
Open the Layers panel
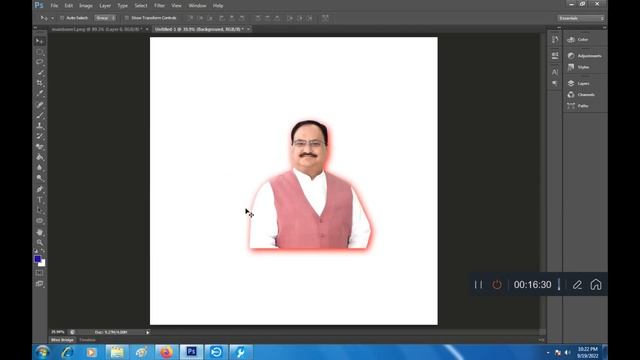click(x=579, y=83)
